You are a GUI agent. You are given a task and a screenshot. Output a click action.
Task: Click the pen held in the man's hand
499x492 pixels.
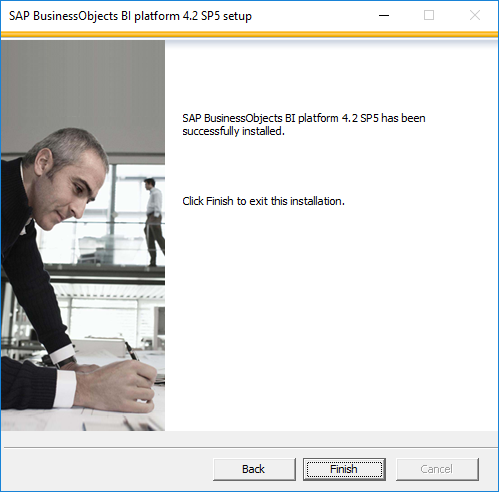132,351
